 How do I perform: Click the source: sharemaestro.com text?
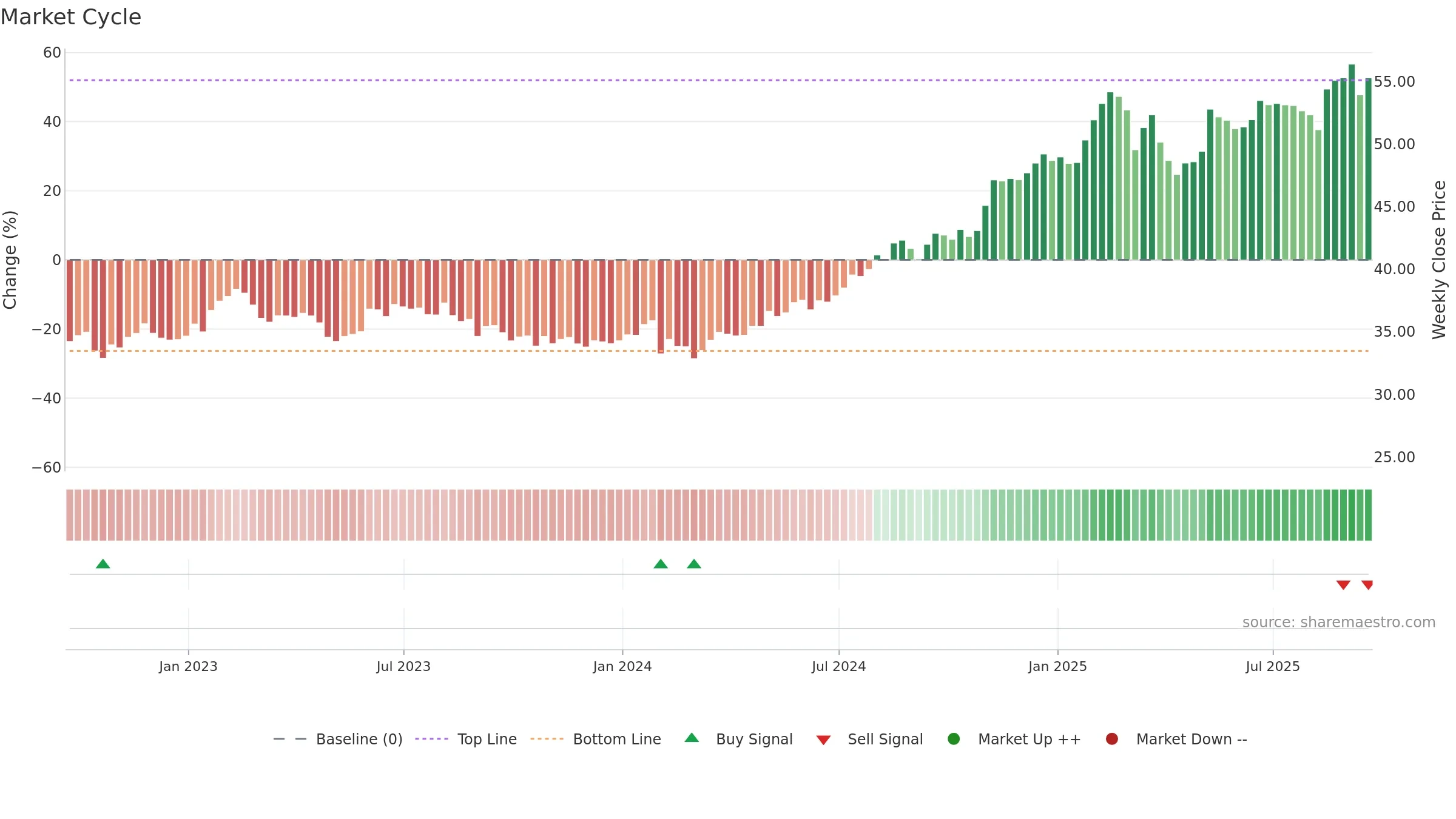1339,622
